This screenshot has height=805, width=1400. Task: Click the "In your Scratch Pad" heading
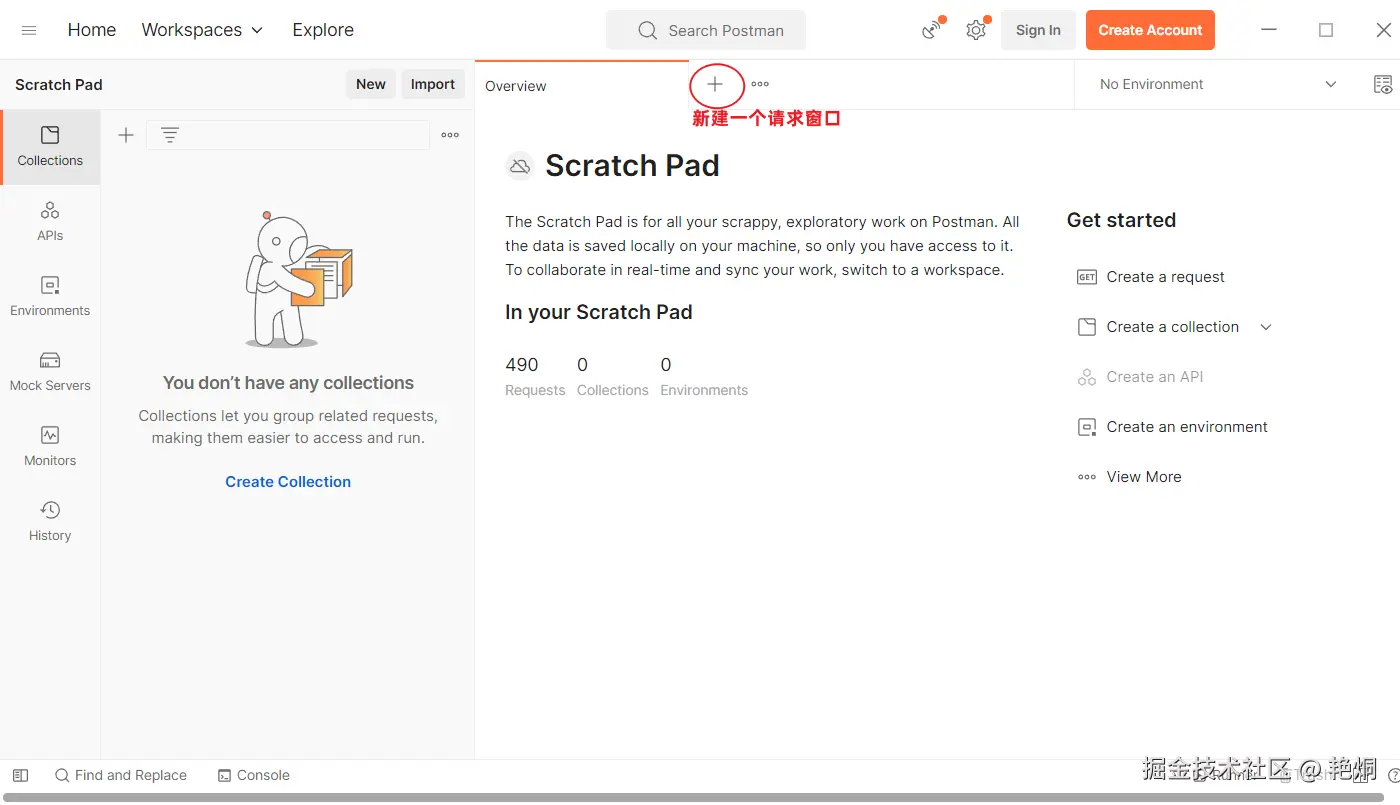tap(599, 312)
